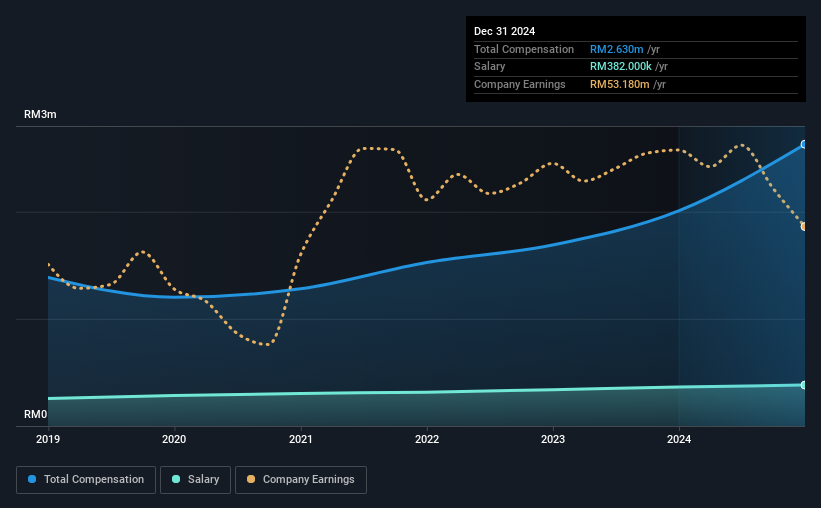The width and height of the screenshot is (821, 508).
Task: Click the tooltip Company Earnings row label
Action: [519, 84]
